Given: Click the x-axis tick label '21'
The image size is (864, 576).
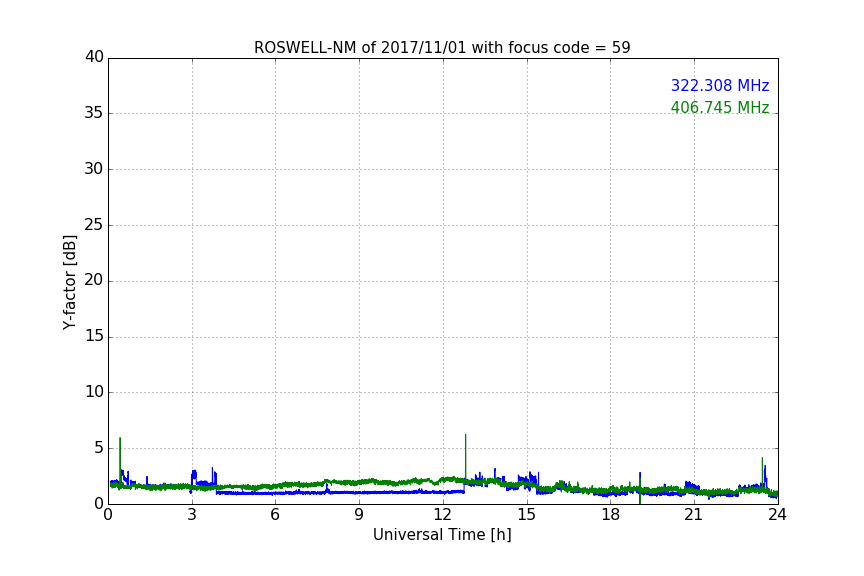Looking at the screenshot, I should pos(694,515).
